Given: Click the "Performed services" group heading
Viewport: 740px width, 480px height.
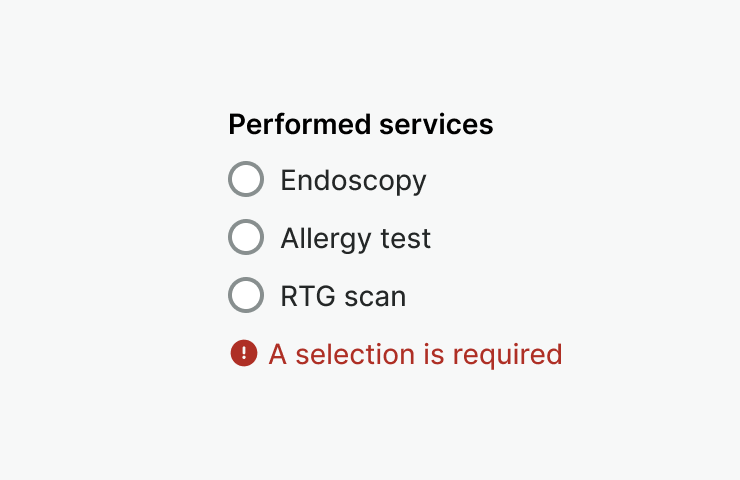Looking at the screenshot, I should click(x=360, y=125).
